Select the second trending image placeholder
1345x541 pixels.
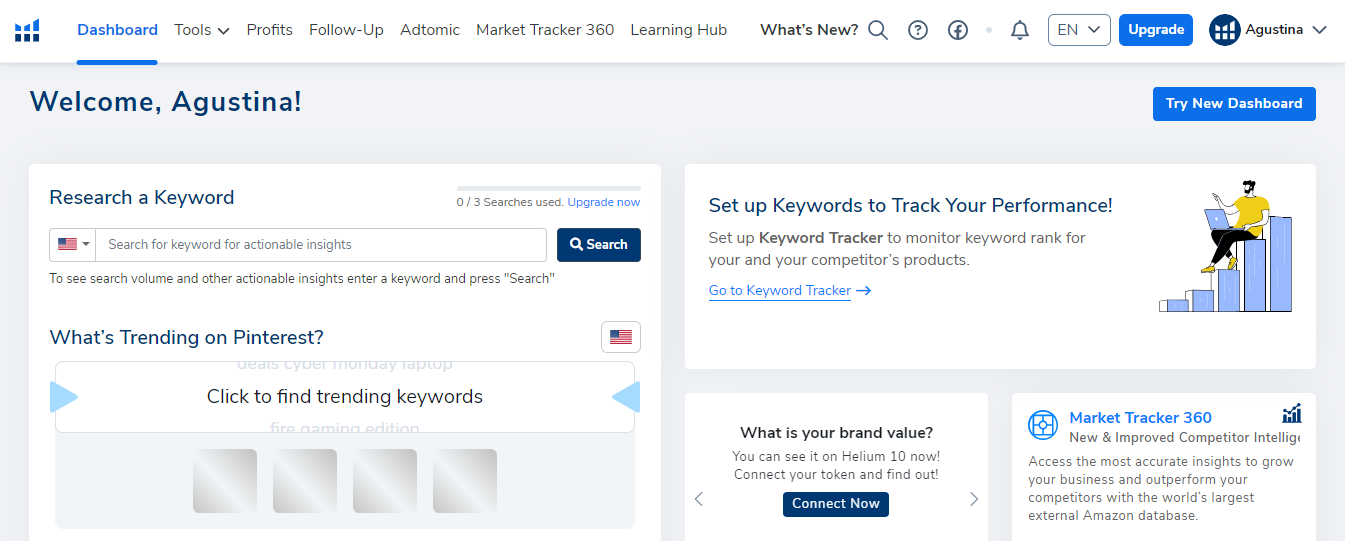[x=305, y=481]
